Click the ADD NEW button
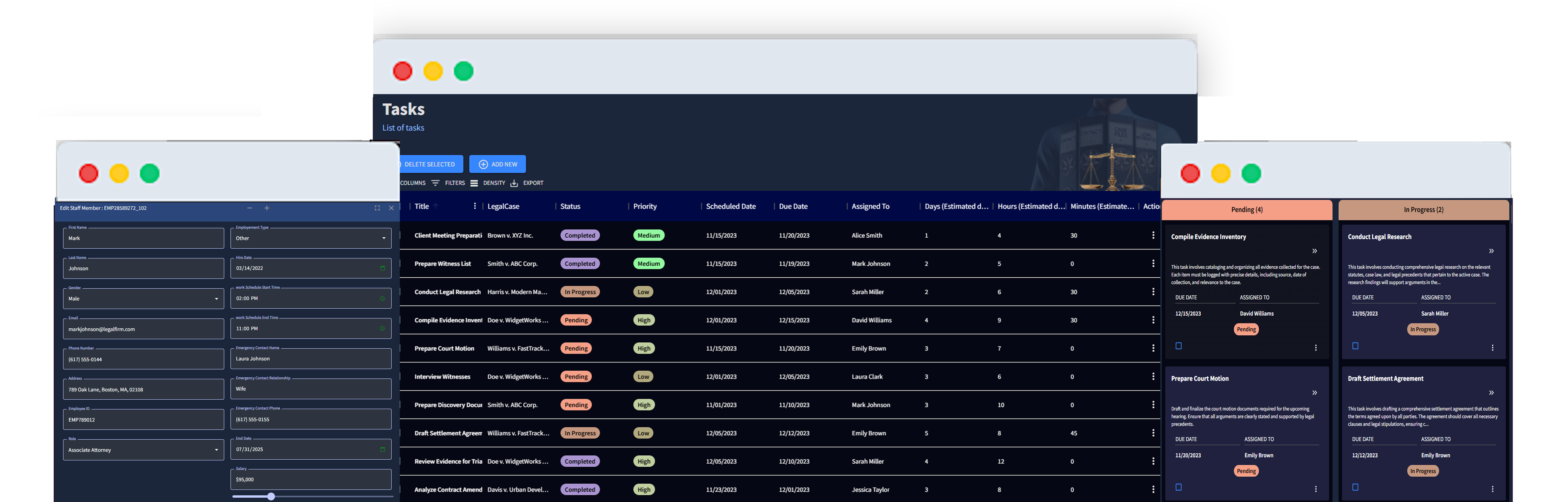 497,164
